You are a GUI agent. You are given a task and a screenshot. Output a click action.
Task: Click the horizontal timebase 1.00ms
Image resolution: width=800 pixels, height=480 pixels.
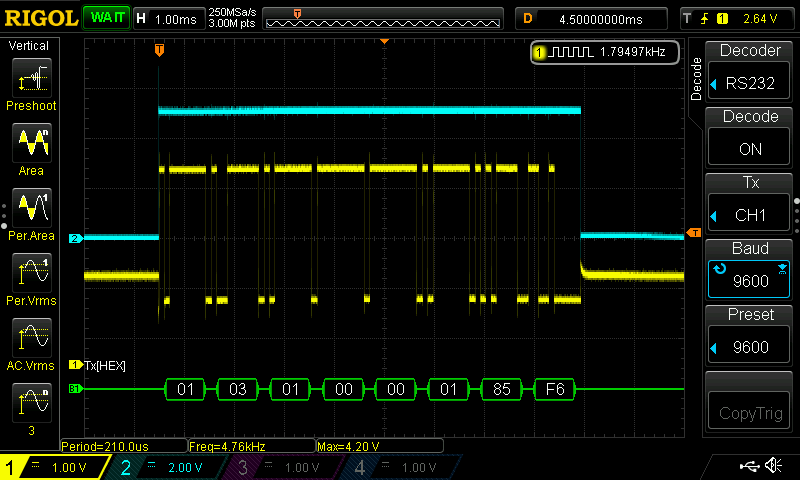tap(169, 19)
